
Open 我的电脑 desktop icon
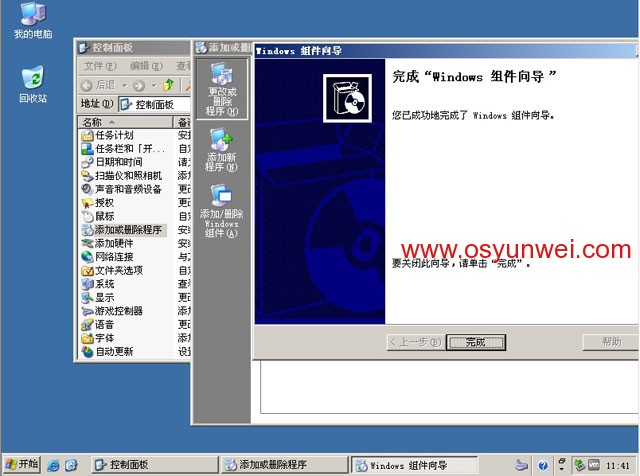coord(33,20)
